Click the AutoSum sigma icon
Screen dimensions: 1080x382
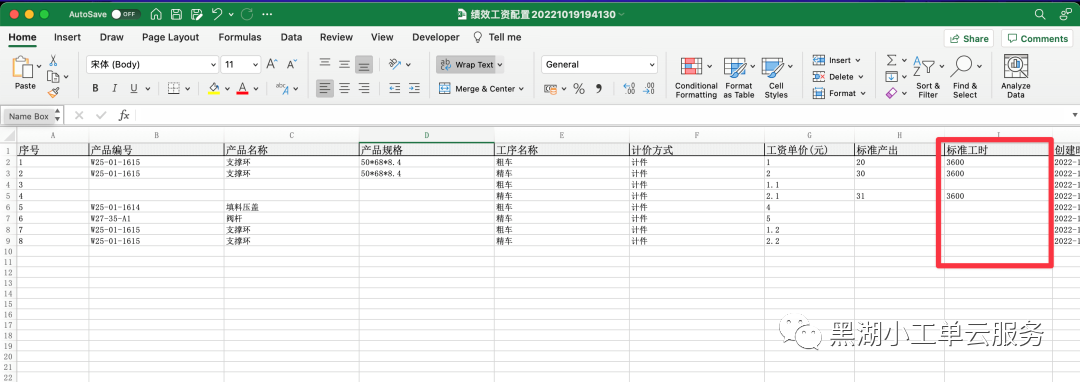click(x=891, y=60)
